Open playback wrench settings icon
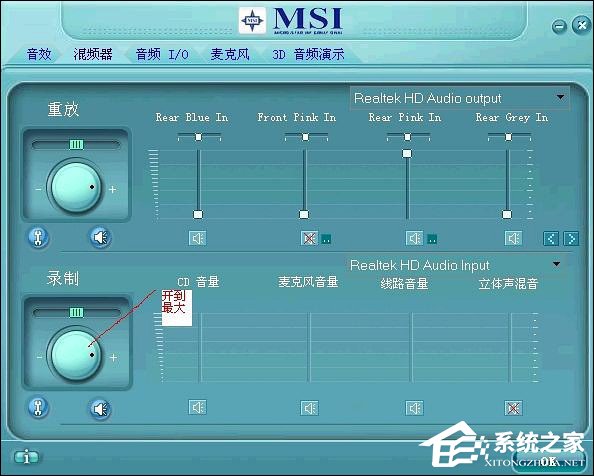This screenshot has height=476, width=594. [38, 237]
